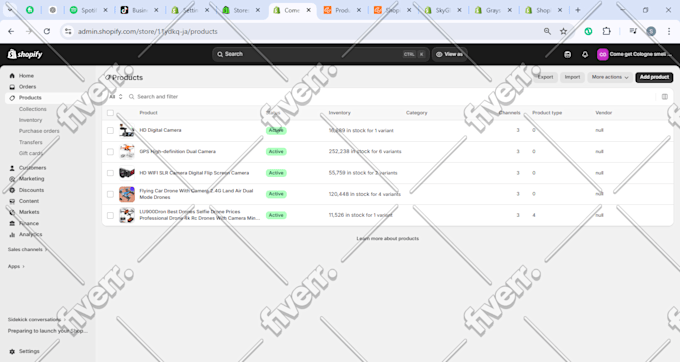
Task: Open the browser profile avatar
Action: click(651, 31)
